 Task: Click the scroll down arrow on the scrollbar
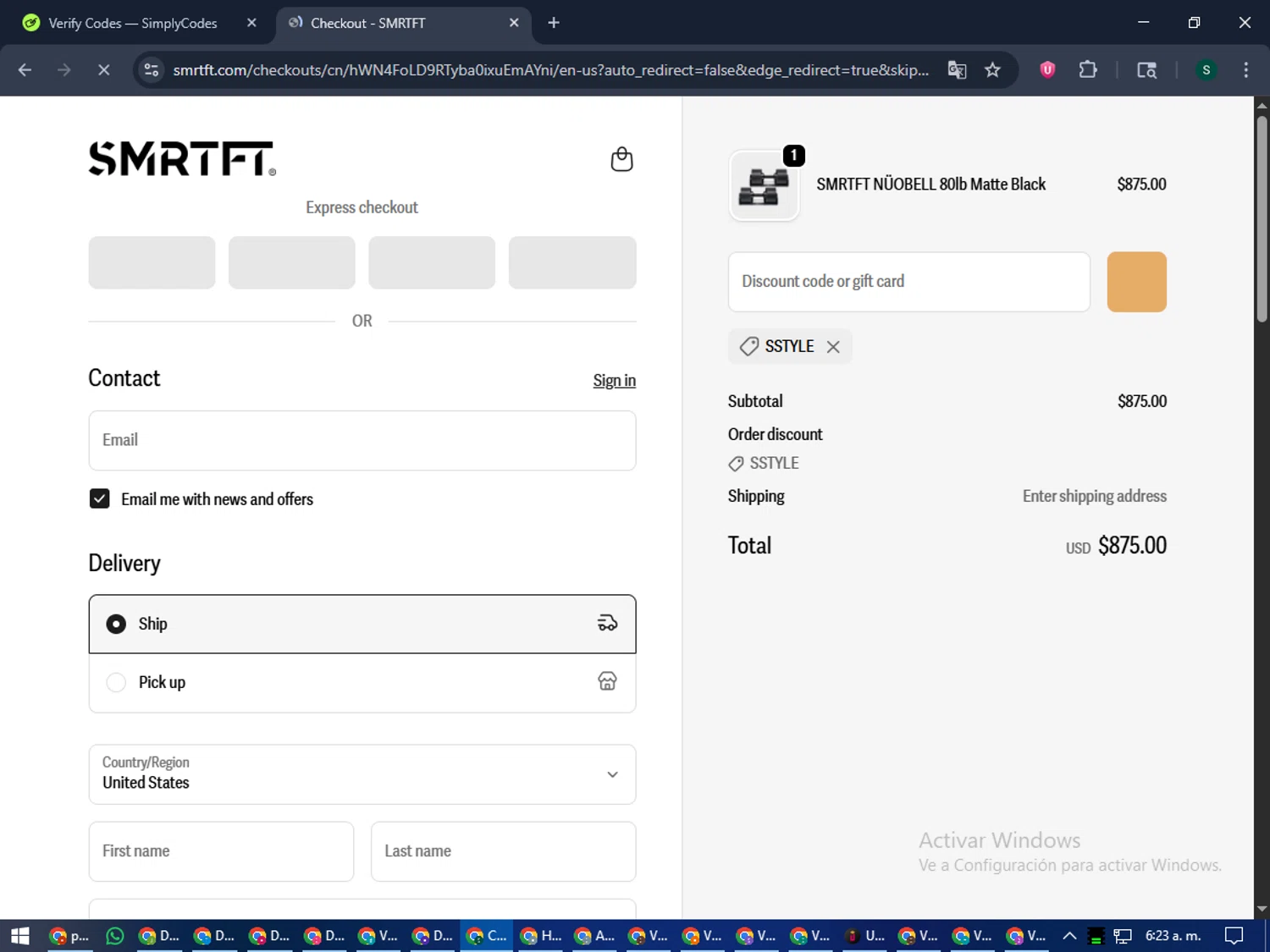1262,910
